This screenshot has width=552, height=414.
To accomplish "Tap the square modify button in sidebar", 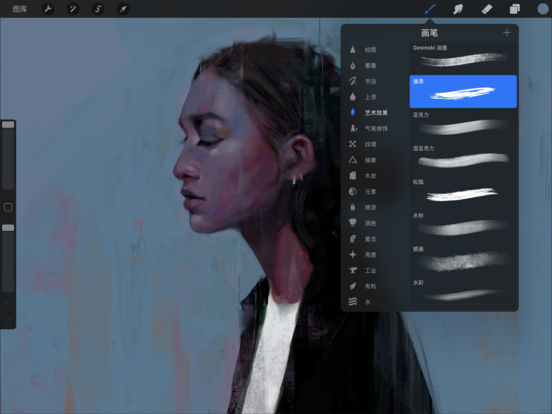I will (8, 207).
